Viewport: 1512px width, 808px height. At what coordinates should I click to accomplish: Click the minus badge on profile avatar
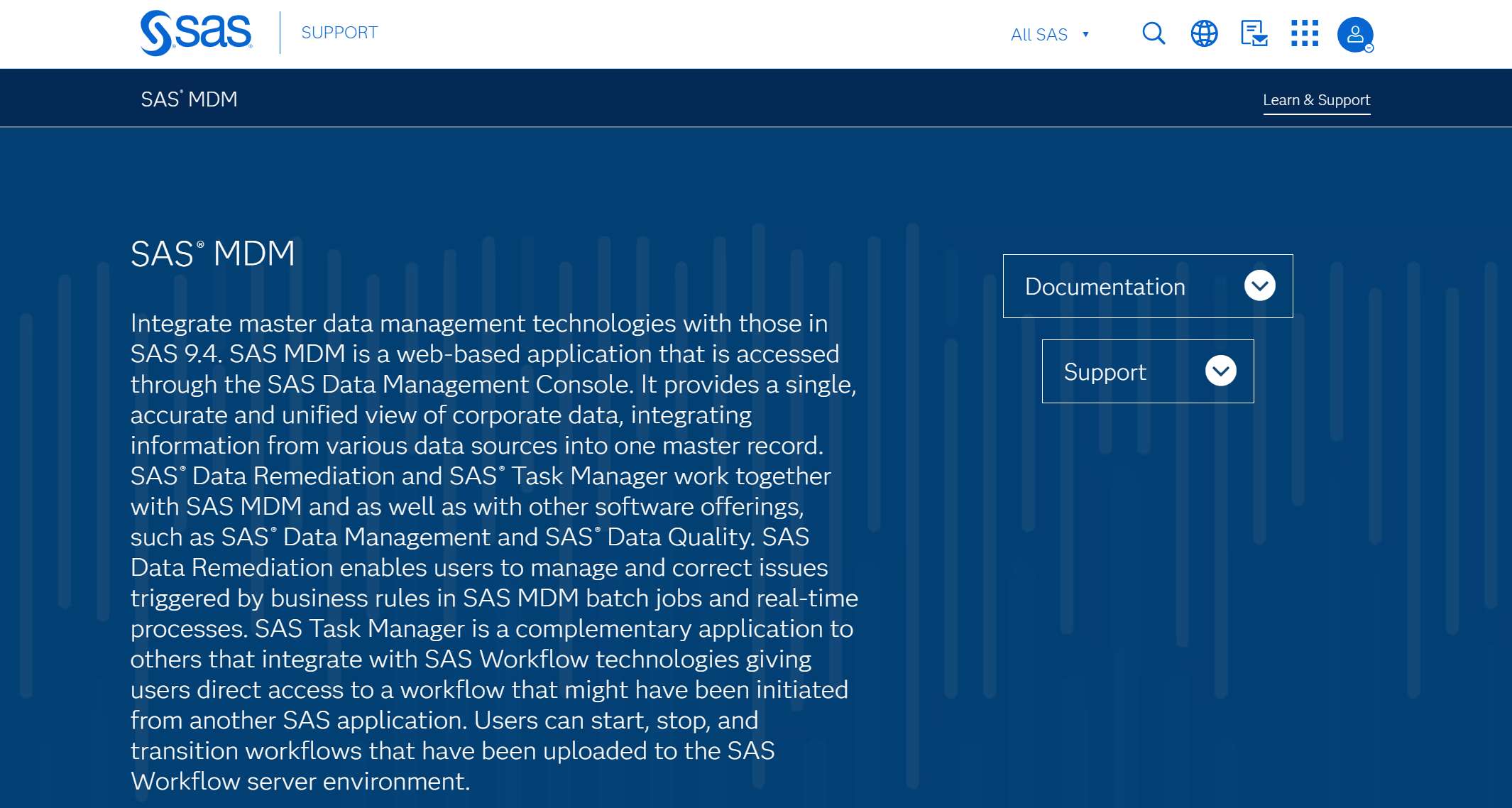pos(1369,48)
